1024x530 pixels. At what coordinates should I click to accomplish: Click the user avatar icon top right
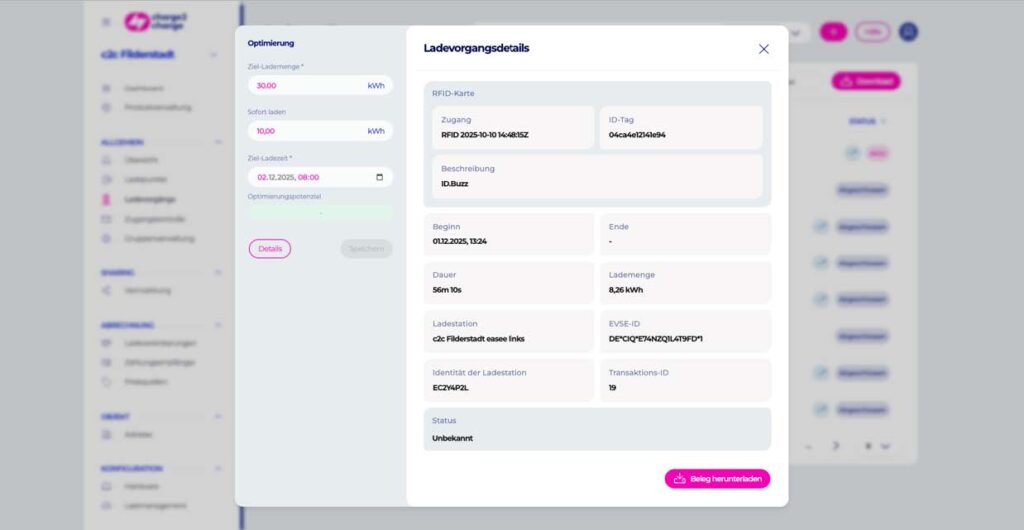(908, 32)
